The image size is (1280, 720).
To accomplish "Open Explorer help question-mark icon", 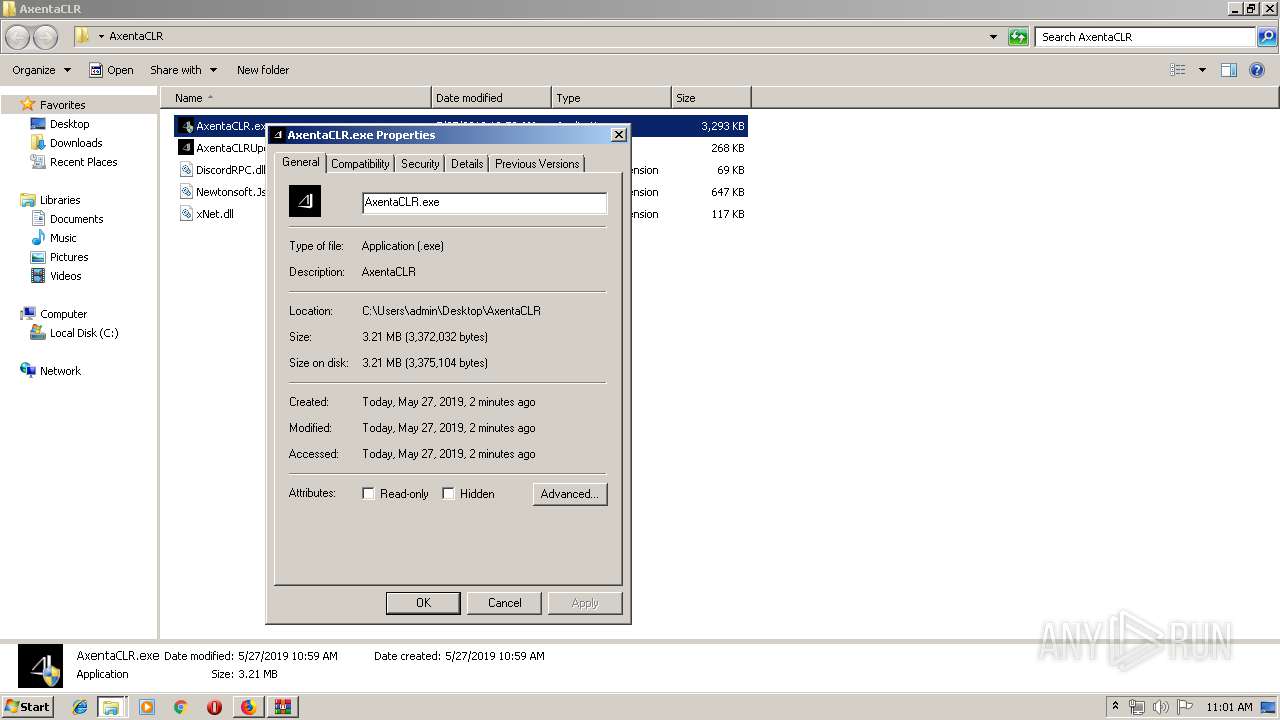I will (x=1258, y=70).
